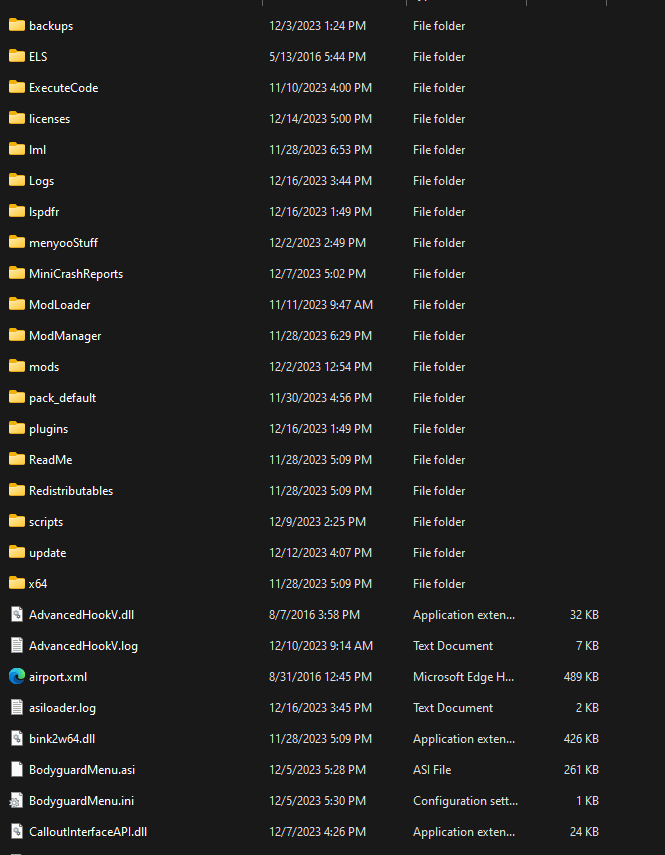
Task: Click the lml folder icon
Action: [x=17, y=149]
